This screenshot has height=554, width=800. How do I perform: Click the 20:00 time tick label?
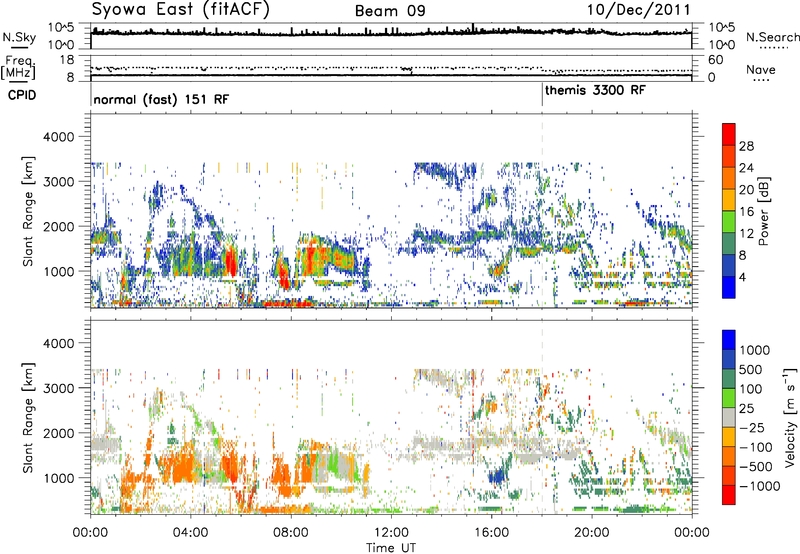591,533
